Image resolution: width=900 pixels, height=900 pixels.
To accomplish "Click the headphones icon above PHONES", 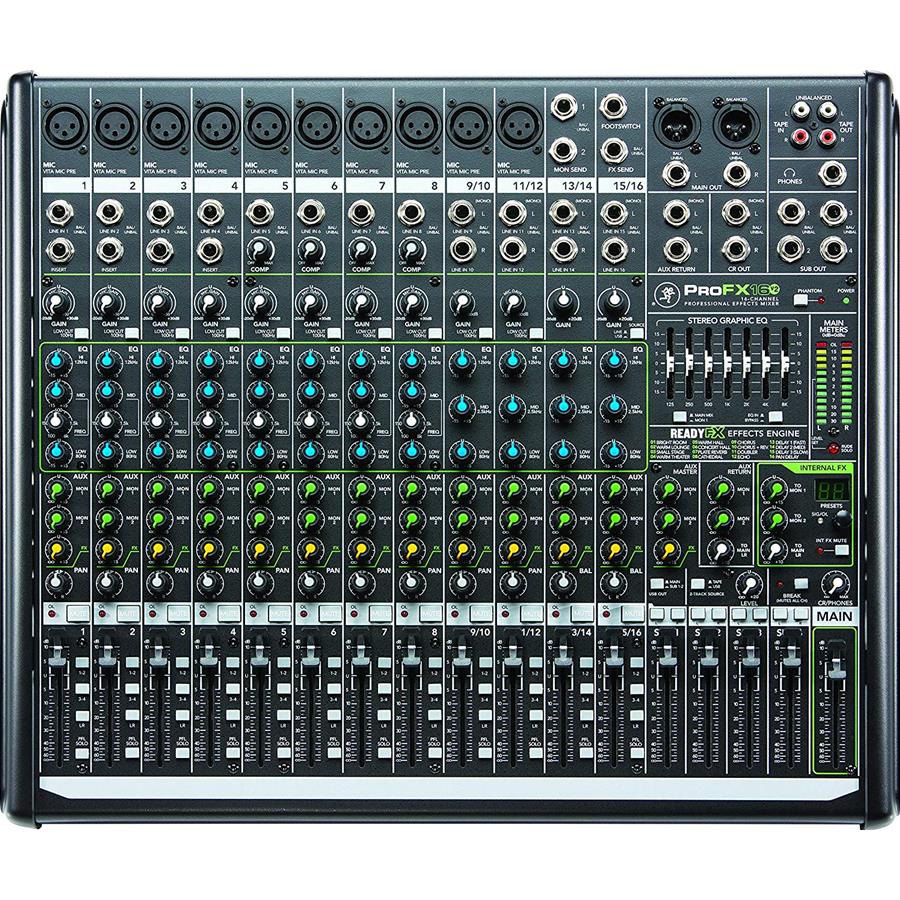I will (789, 172).
